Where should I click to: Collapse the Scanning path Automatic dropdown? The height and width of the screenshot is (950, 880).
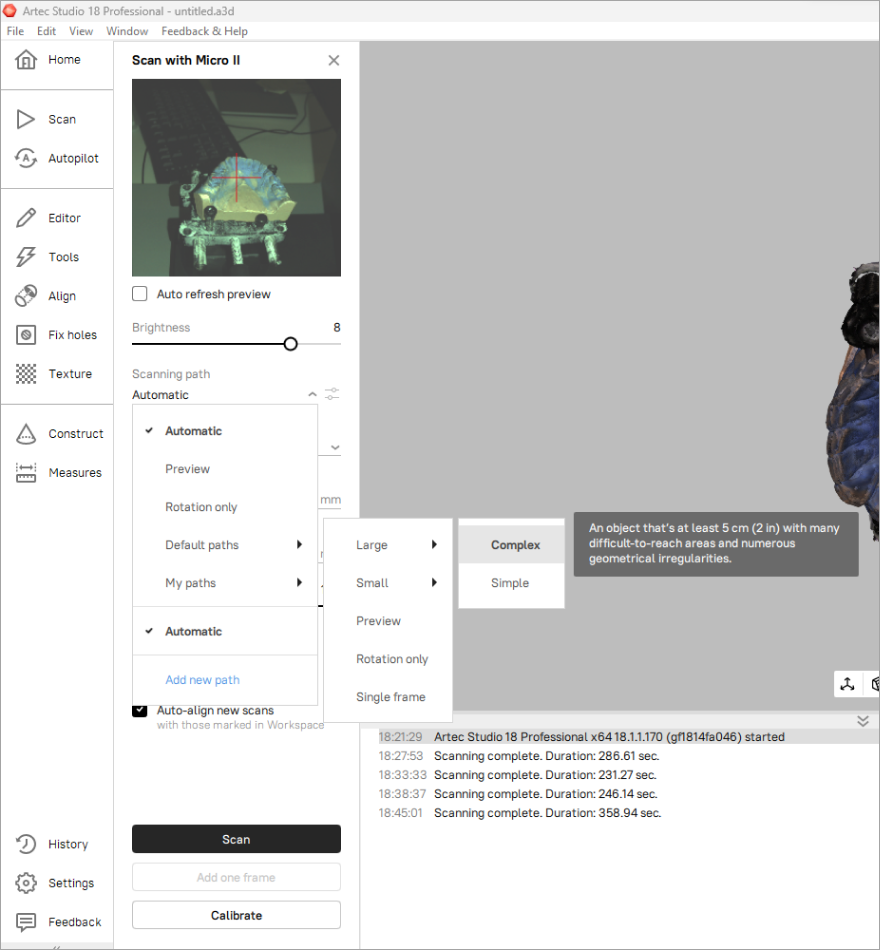click(312, 394)
